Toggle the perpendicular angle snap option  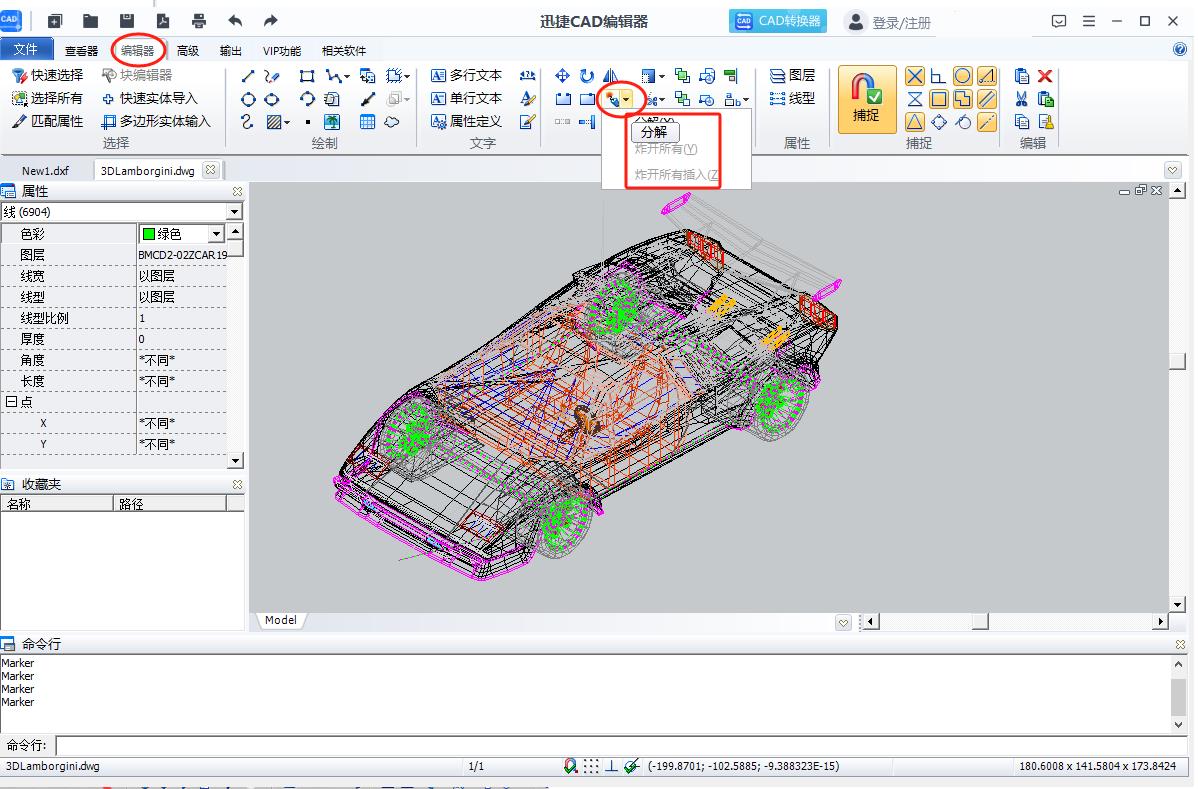pos(939,76)
